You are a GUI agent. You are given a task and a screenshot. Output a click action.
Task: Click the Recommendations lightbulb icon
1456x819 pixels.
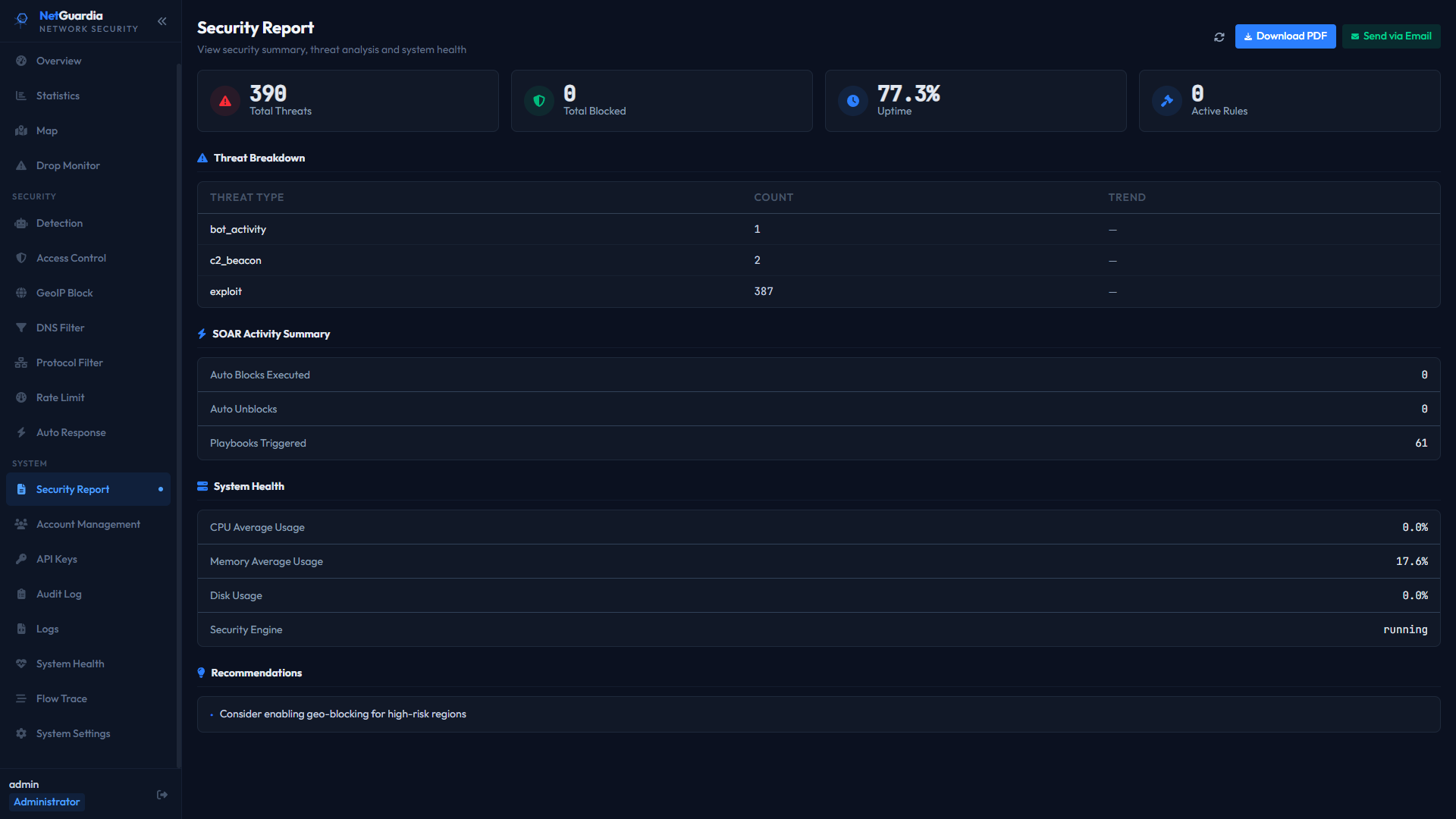click(201, 673)
